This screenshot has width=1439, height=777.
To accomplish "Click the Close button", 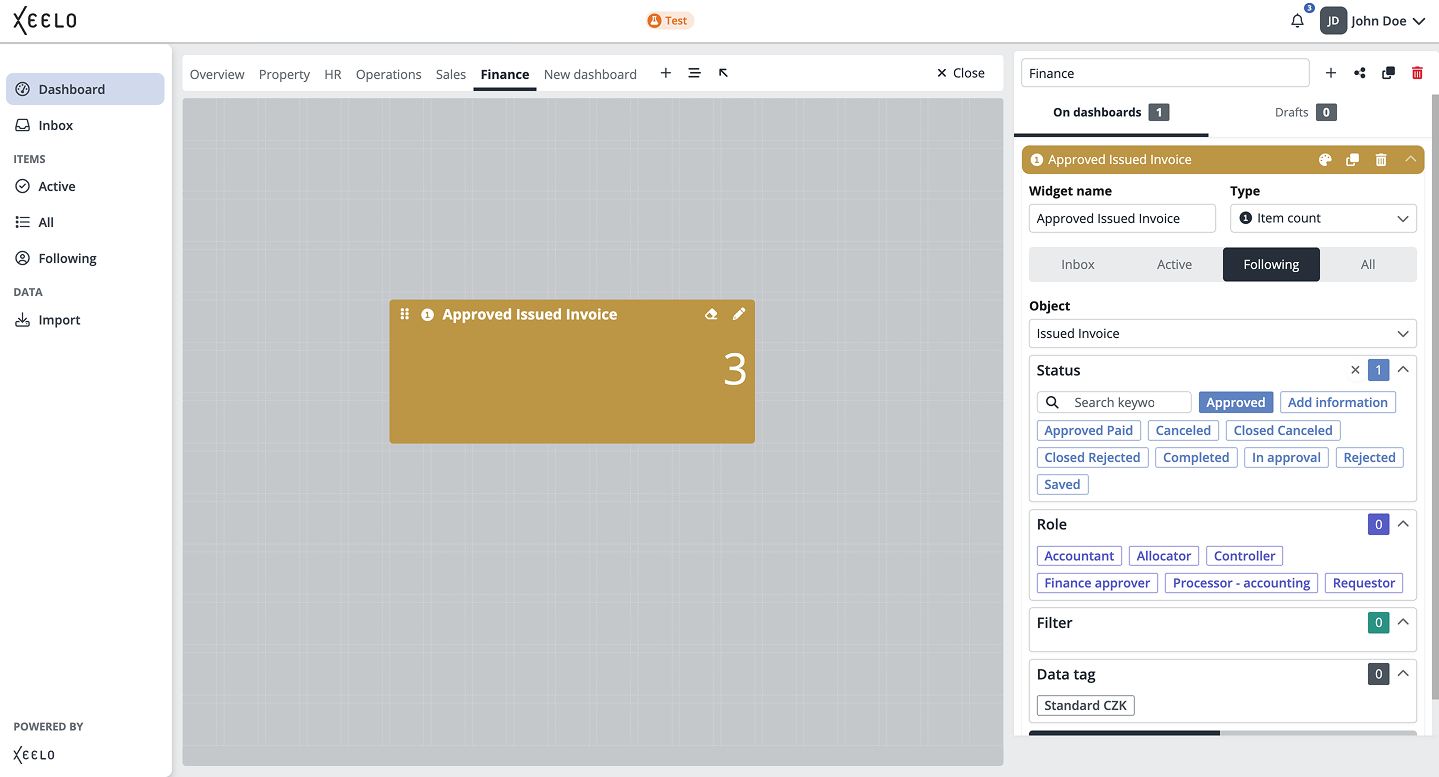I will (960, 73).
